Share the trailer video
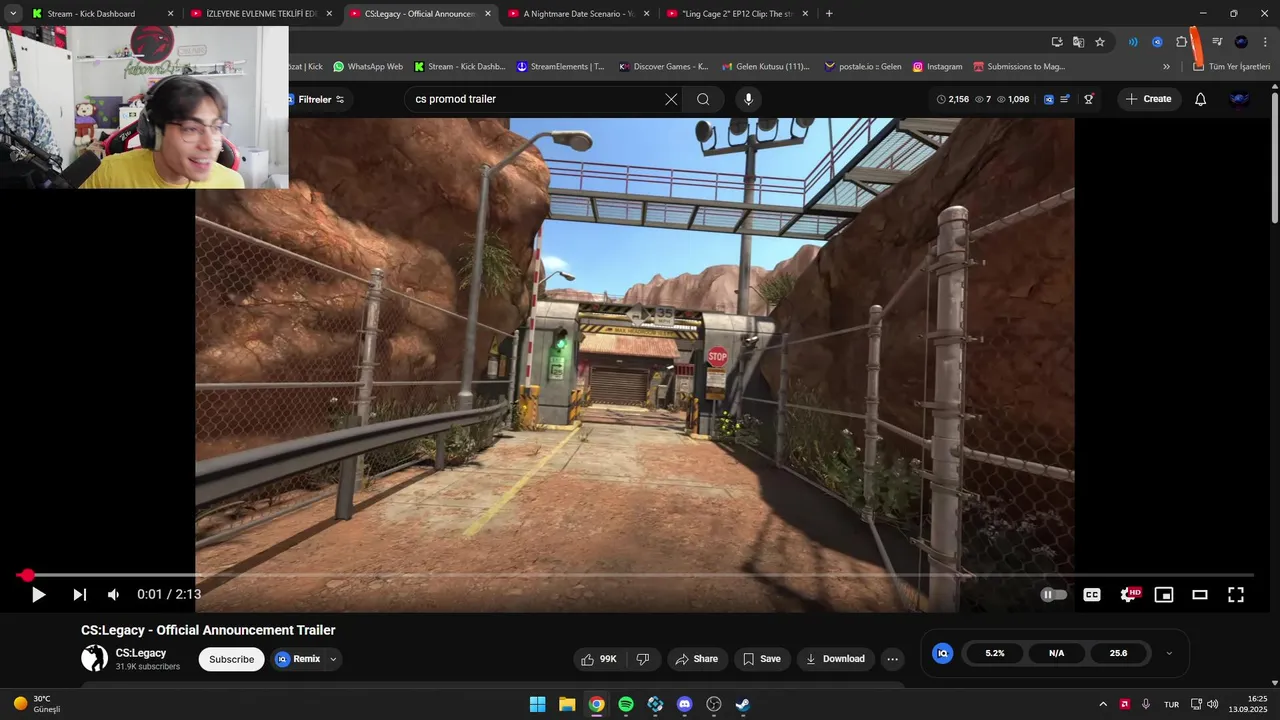 pyautogui.click(x=697, y=659)
